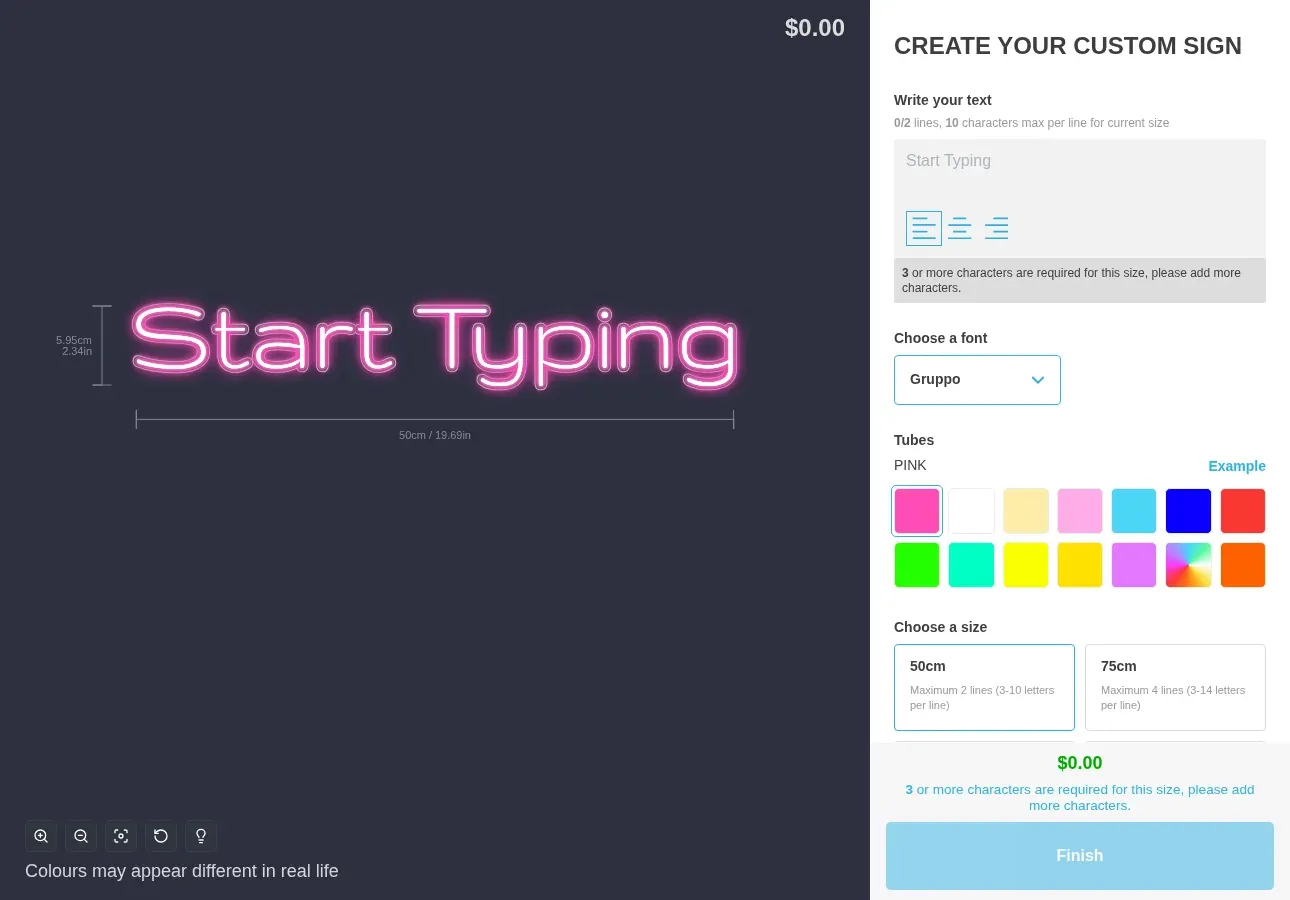The width and height of the screenshot is (1290, 900).
Task: Pick the orange tube colour swatch
Action: 1243,565
